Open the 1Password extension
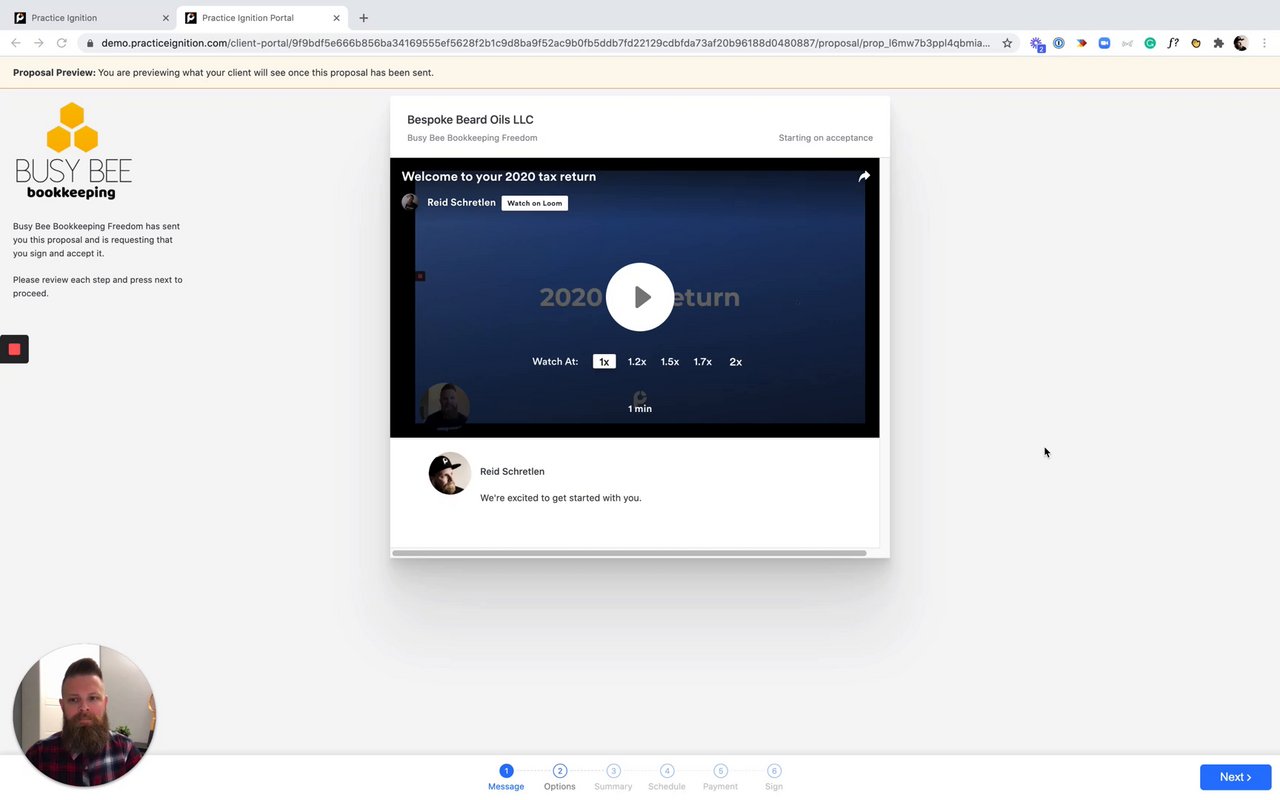The height and width of the screenshot is (800, 1280). [x=1059, y=43]
